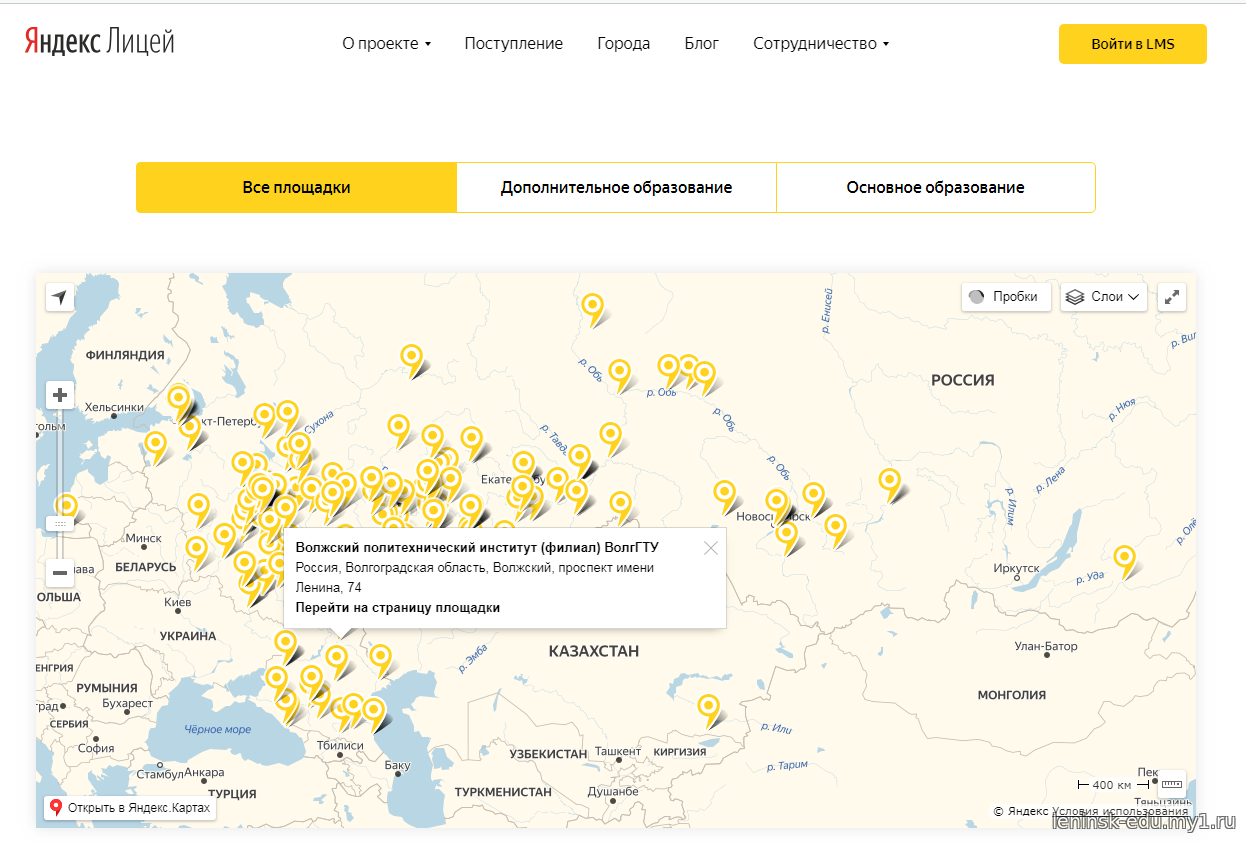The width and height of the screenshot is (1246, 843).
Task: Select the Все площадки tab
Action: [297, 188]
